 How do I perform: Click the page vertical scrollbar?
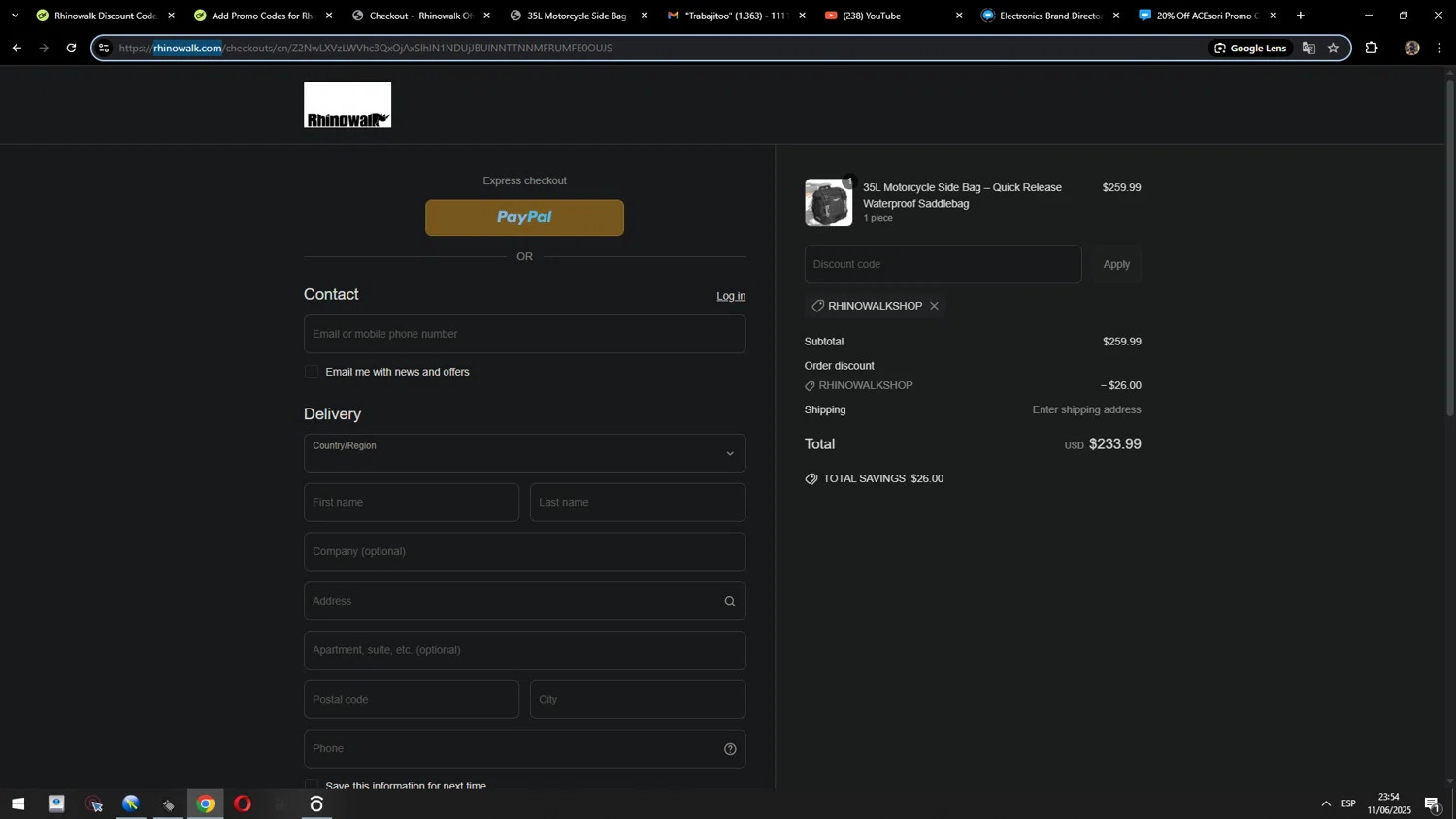click(x=1450, y=247)
